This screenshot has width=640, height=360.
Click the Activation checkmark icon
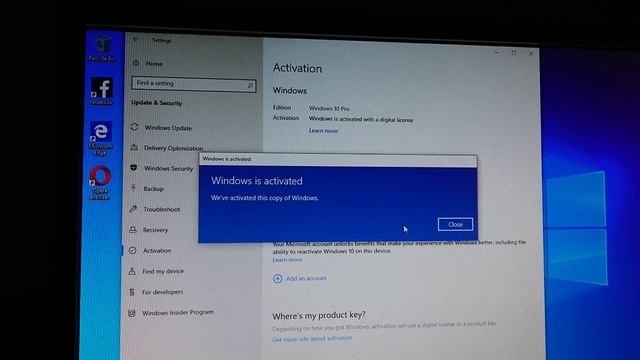pos(132,250)
